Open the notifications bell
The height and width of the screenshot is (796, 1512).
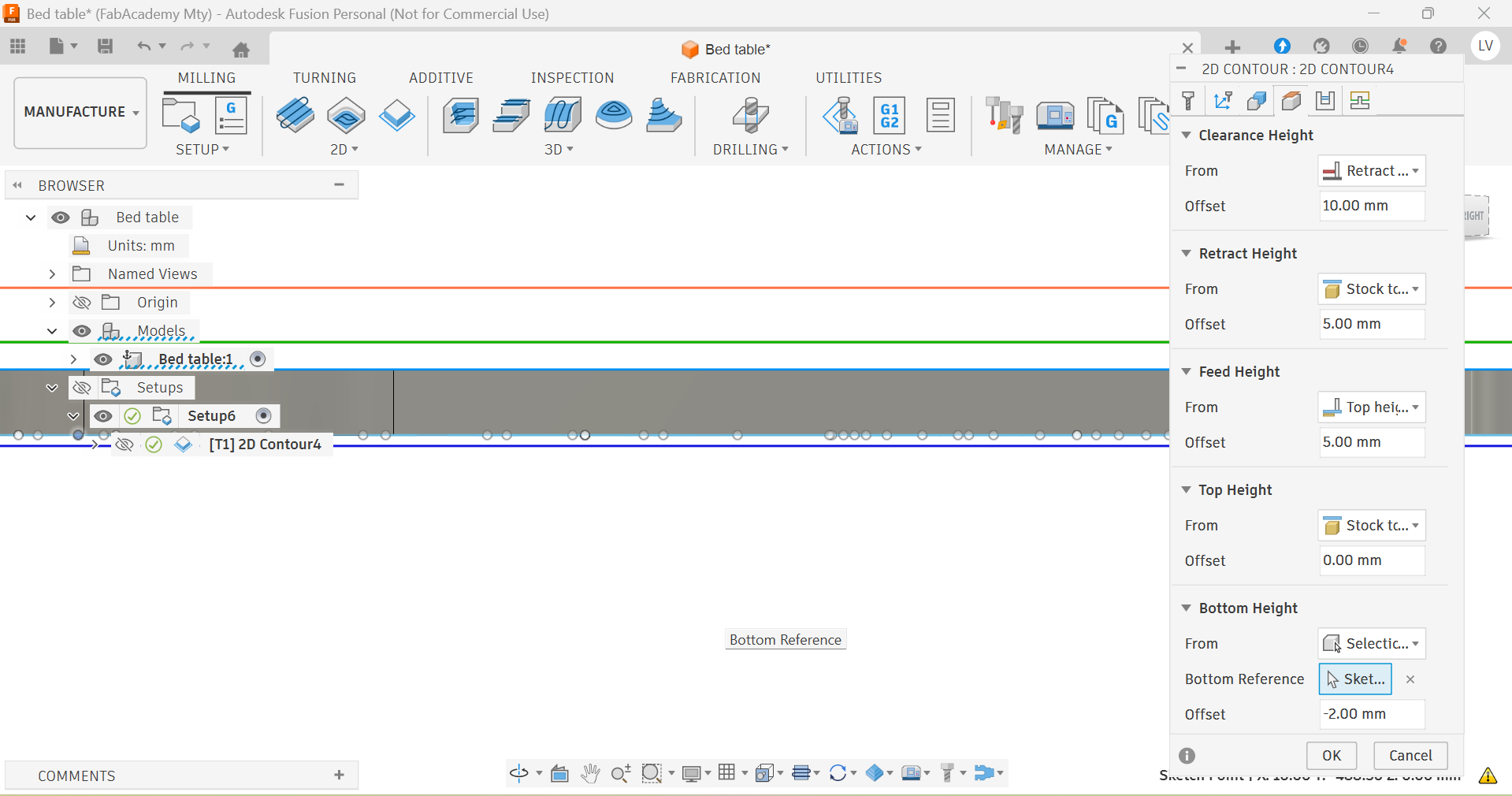click(x=1399, y=46)
